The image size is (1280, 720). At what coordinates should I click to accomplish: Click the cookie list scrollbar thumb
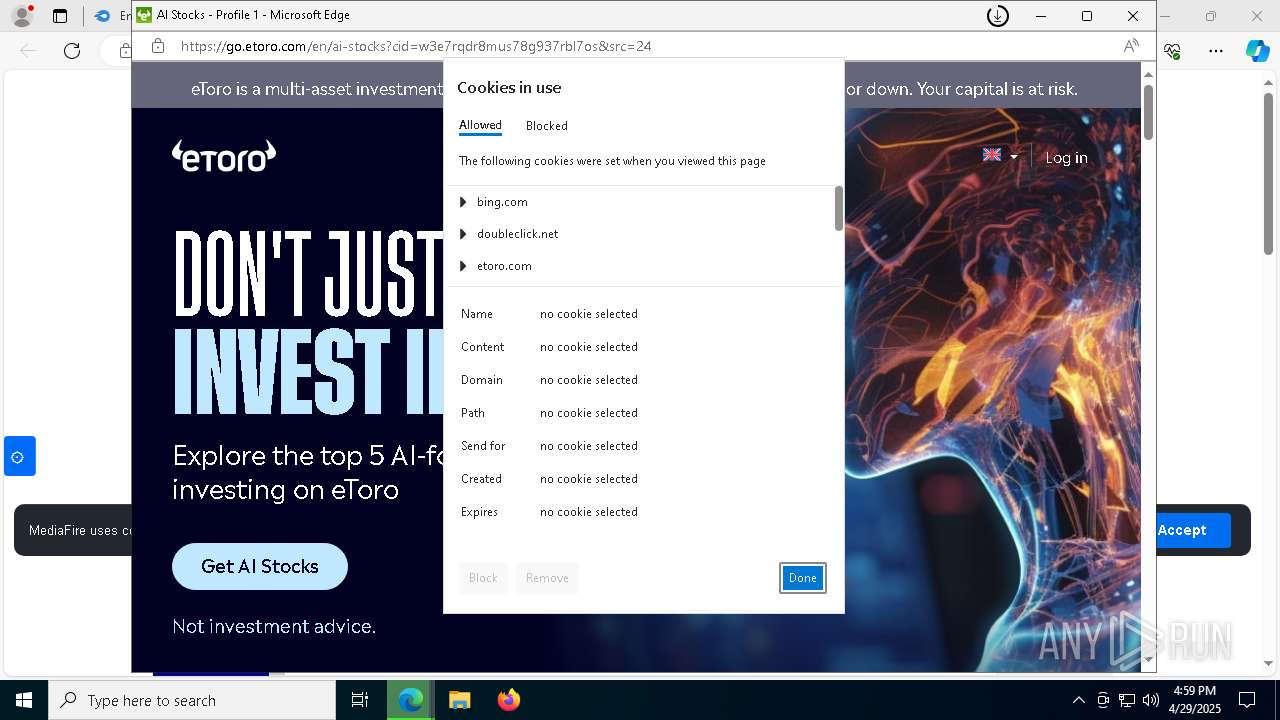[839, 209]
